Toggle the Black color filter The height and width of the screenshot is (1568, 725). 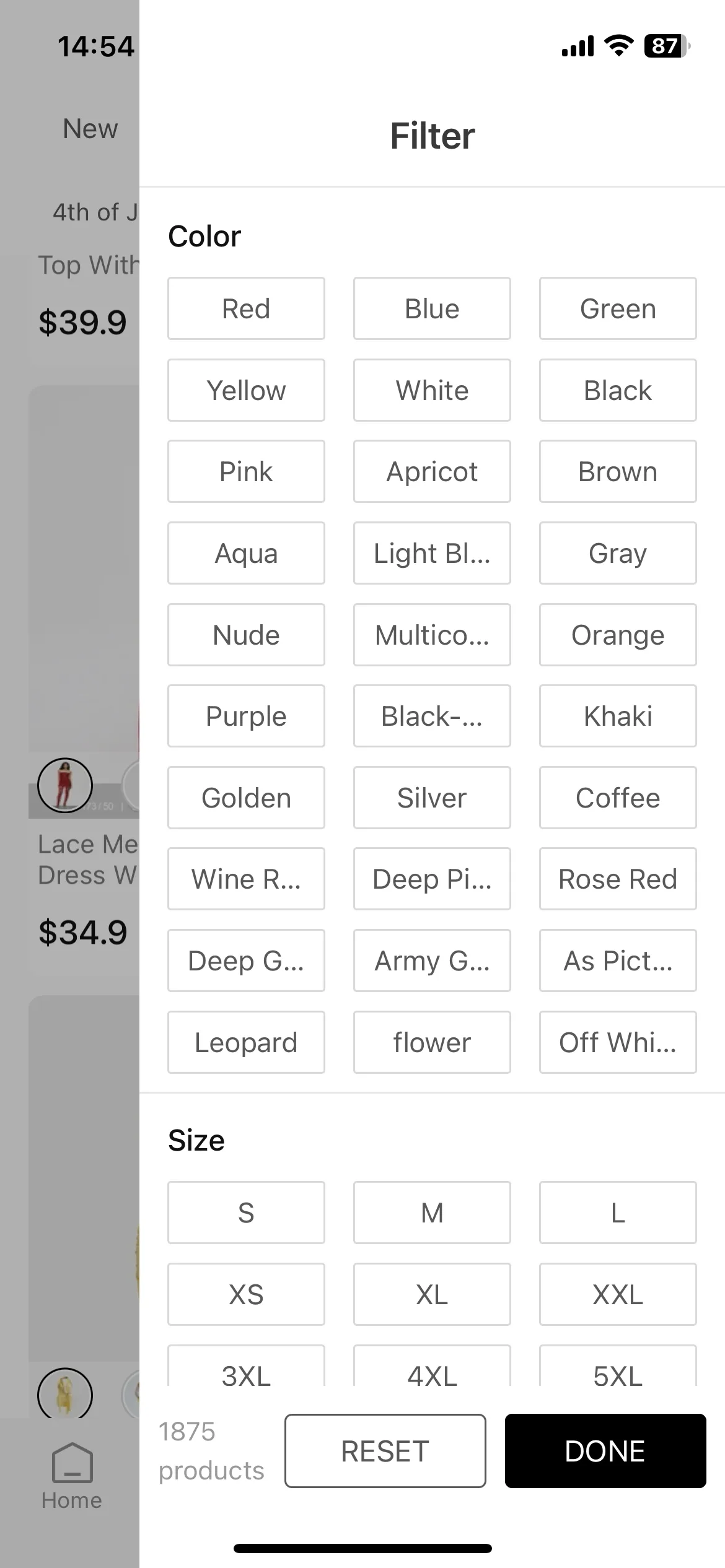click(618, 390)
